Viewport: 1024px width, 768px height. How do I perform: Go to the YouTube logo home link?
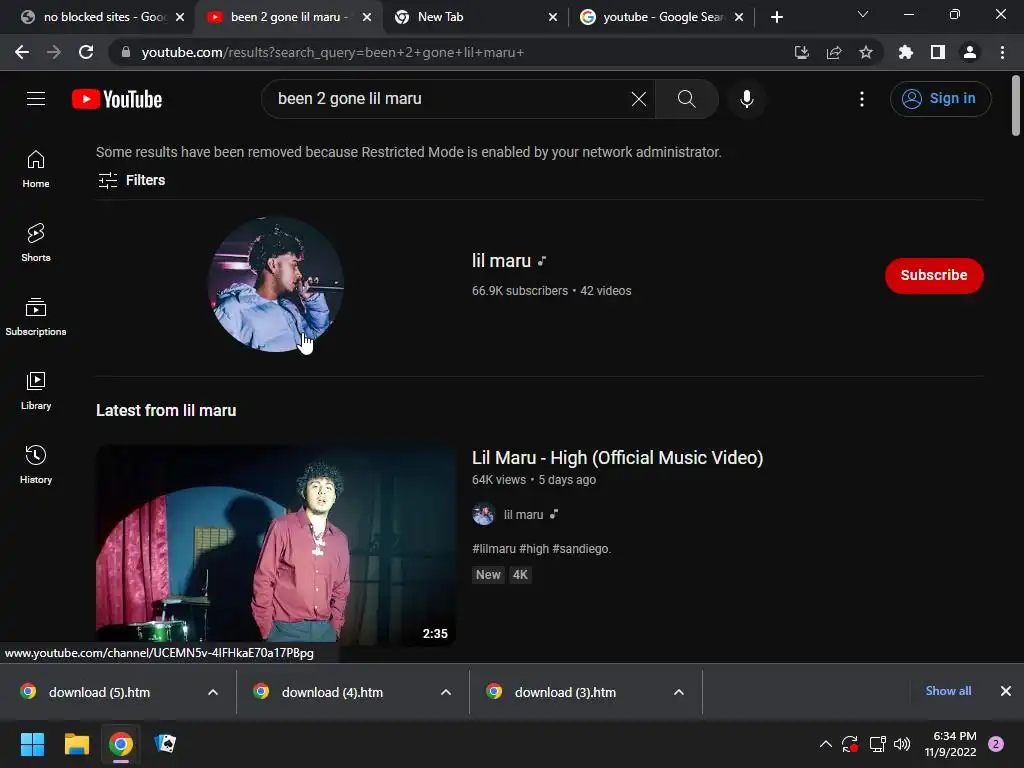click(117, 99)
